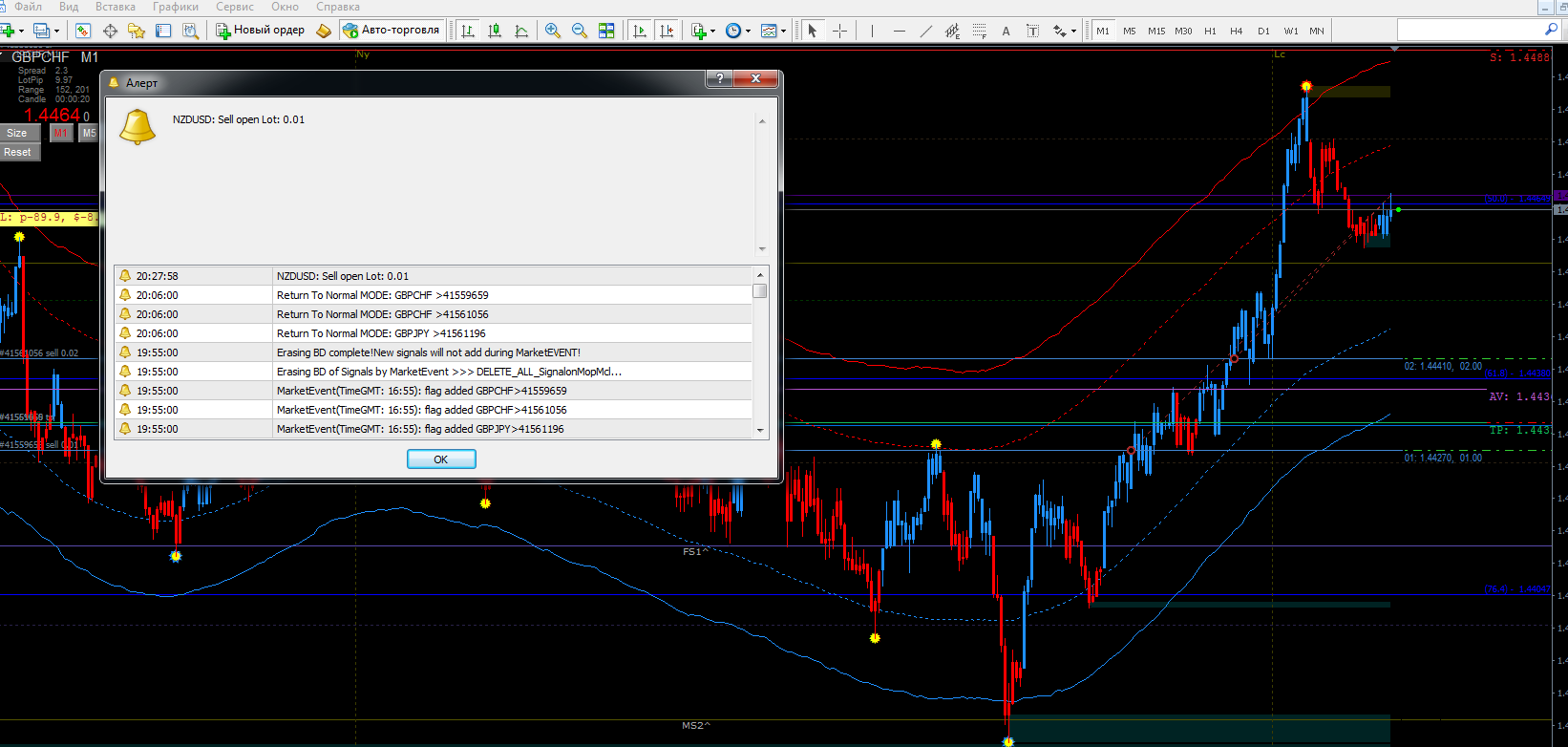The width and height of the screenshot is (1568, 747).
Task: Click the tile windows icon
Action: click(606, 31)
